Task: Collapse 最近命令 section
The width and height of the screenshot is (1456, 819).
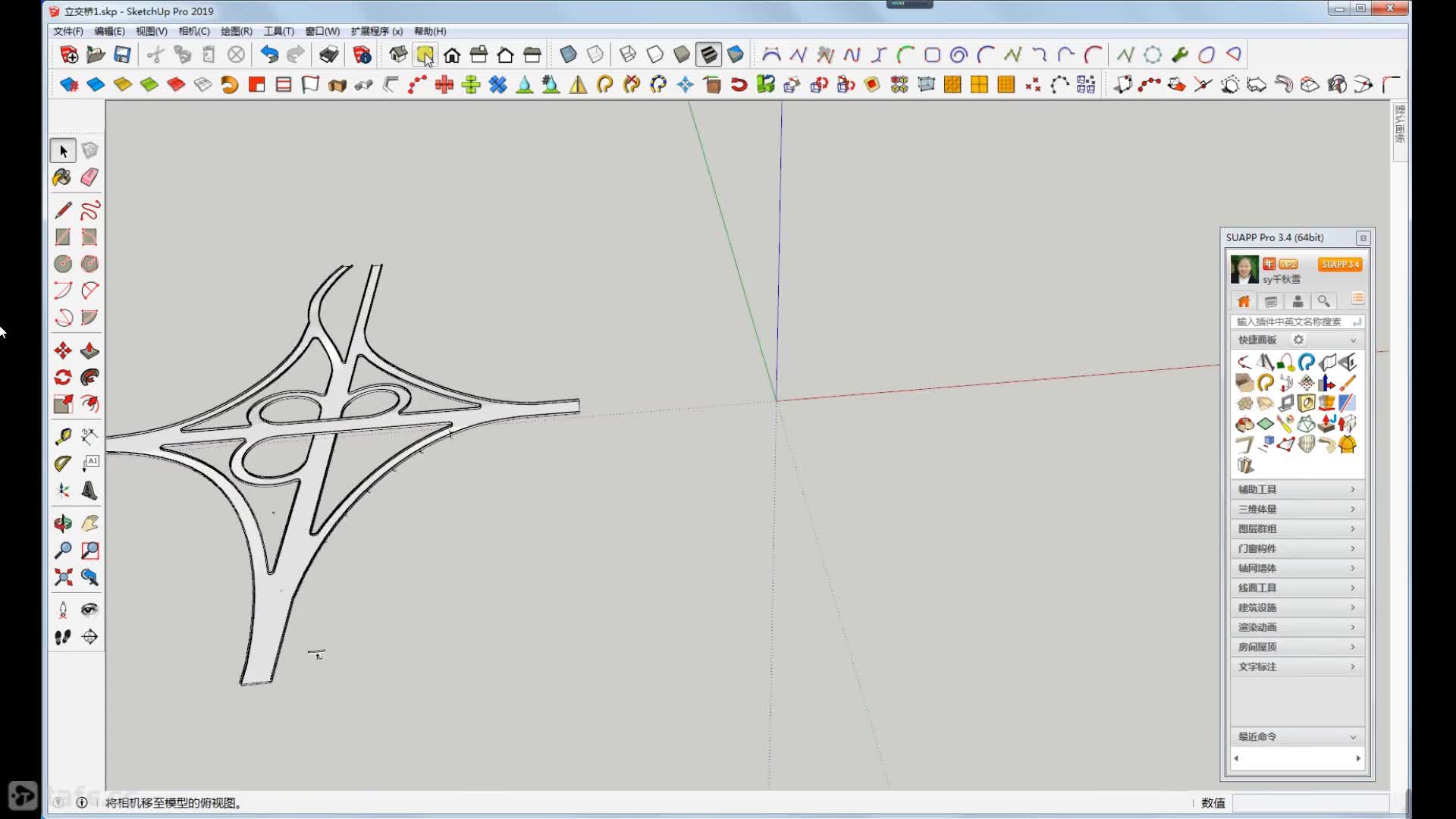Action: pyautogui.click(x=1297, y=736)
